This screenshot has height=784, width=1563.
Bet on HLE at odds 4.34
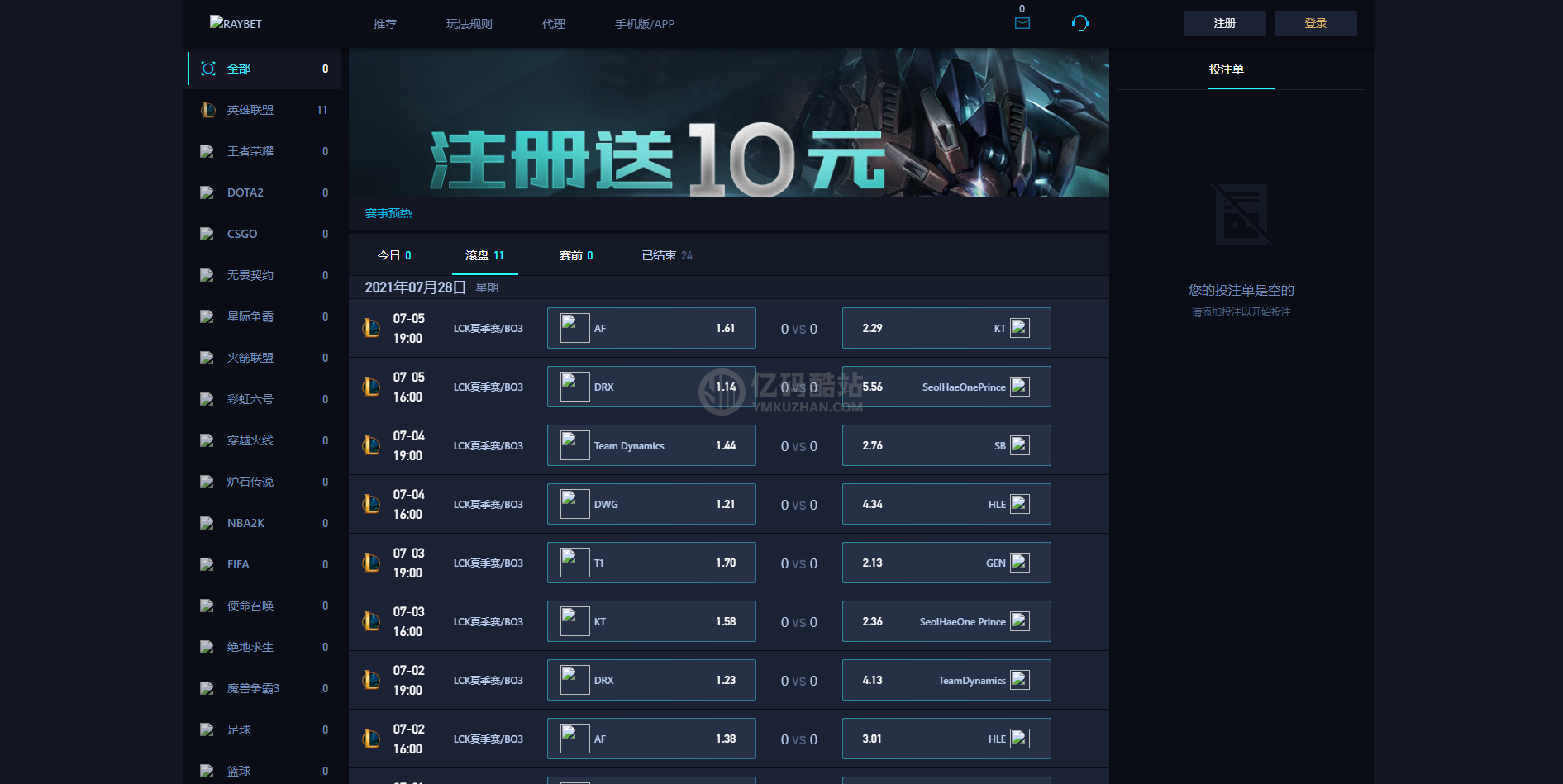(946, 504)
